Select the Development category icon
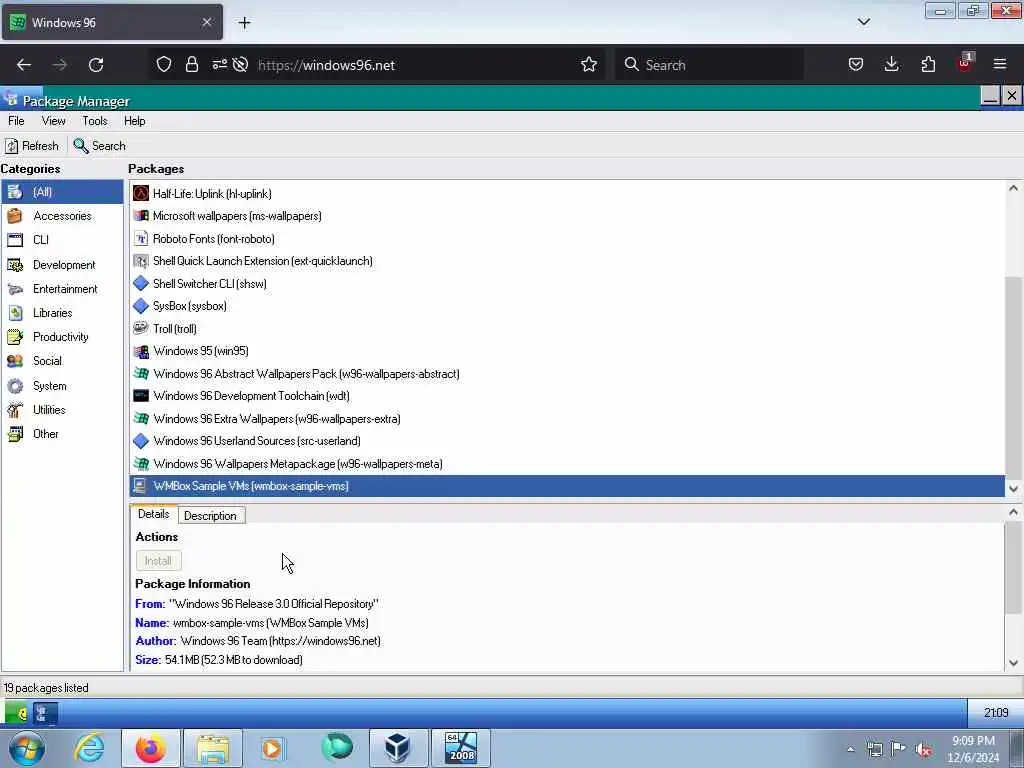This screenshot has width=1024, height=768. [15, 265]
